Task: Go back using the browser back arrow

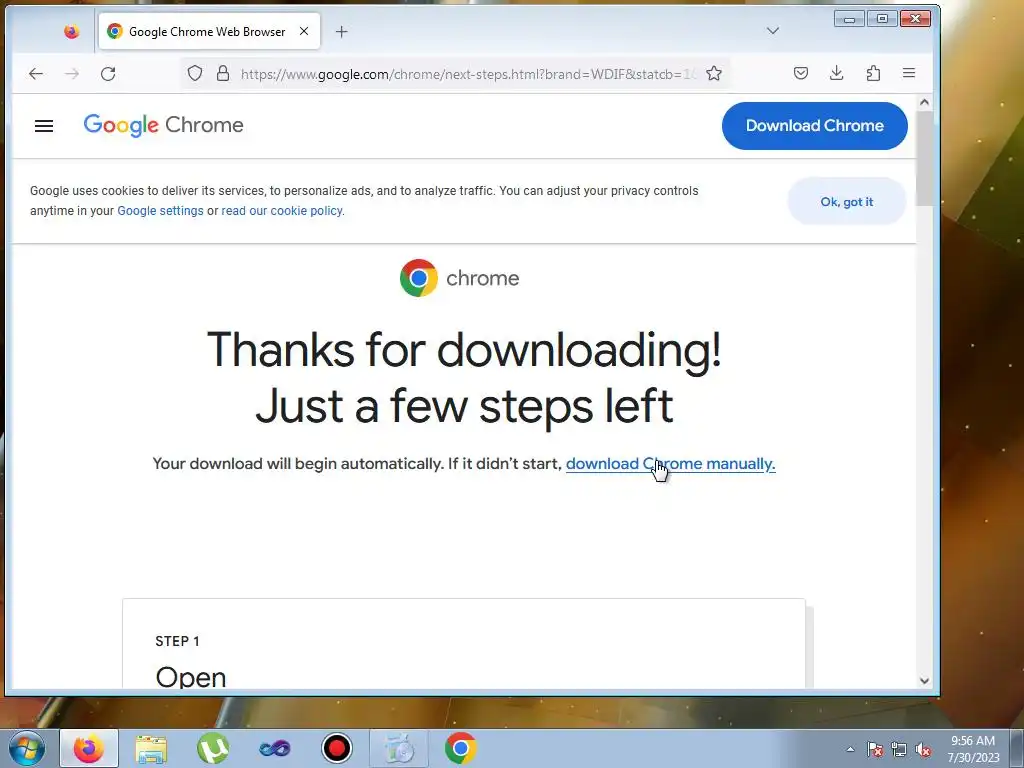Action: pyautogui.click(x=36, y=74)
